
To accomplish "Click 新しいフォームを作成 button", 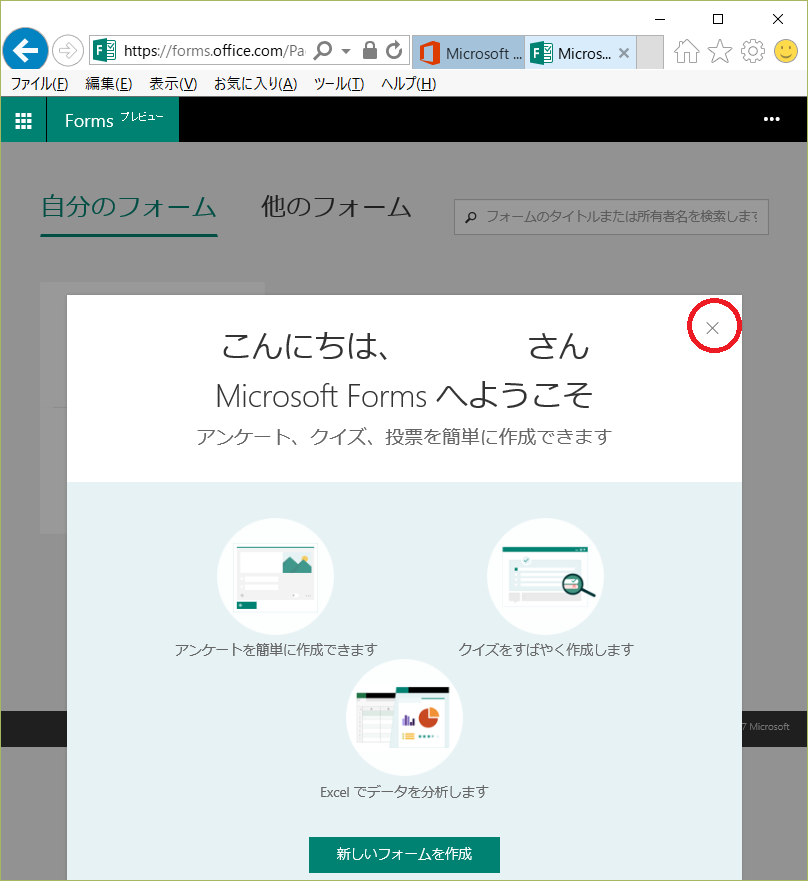I will (x=404, y=854).
